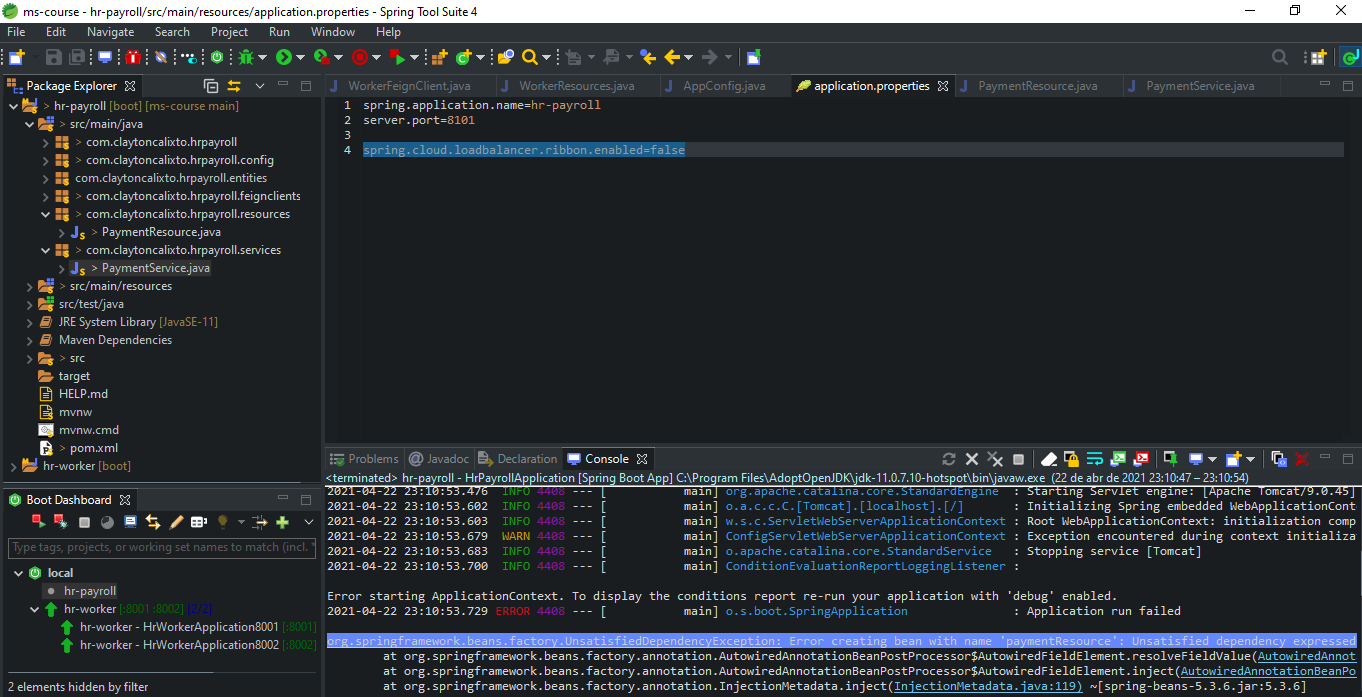Open the Run button dropdown arrow
Viewport: 1362px width, 697px height.
coord(300,58)
